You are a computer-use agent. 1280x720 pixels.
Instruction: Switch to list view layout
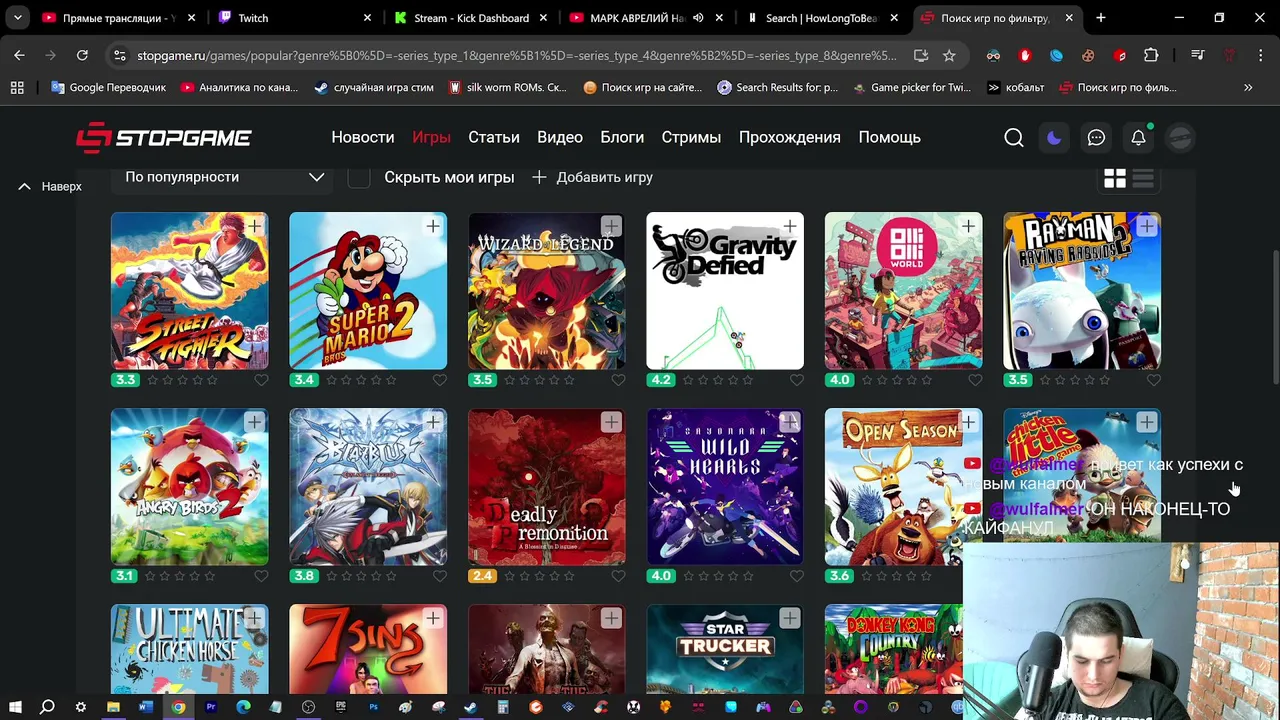click(1143, 178)
